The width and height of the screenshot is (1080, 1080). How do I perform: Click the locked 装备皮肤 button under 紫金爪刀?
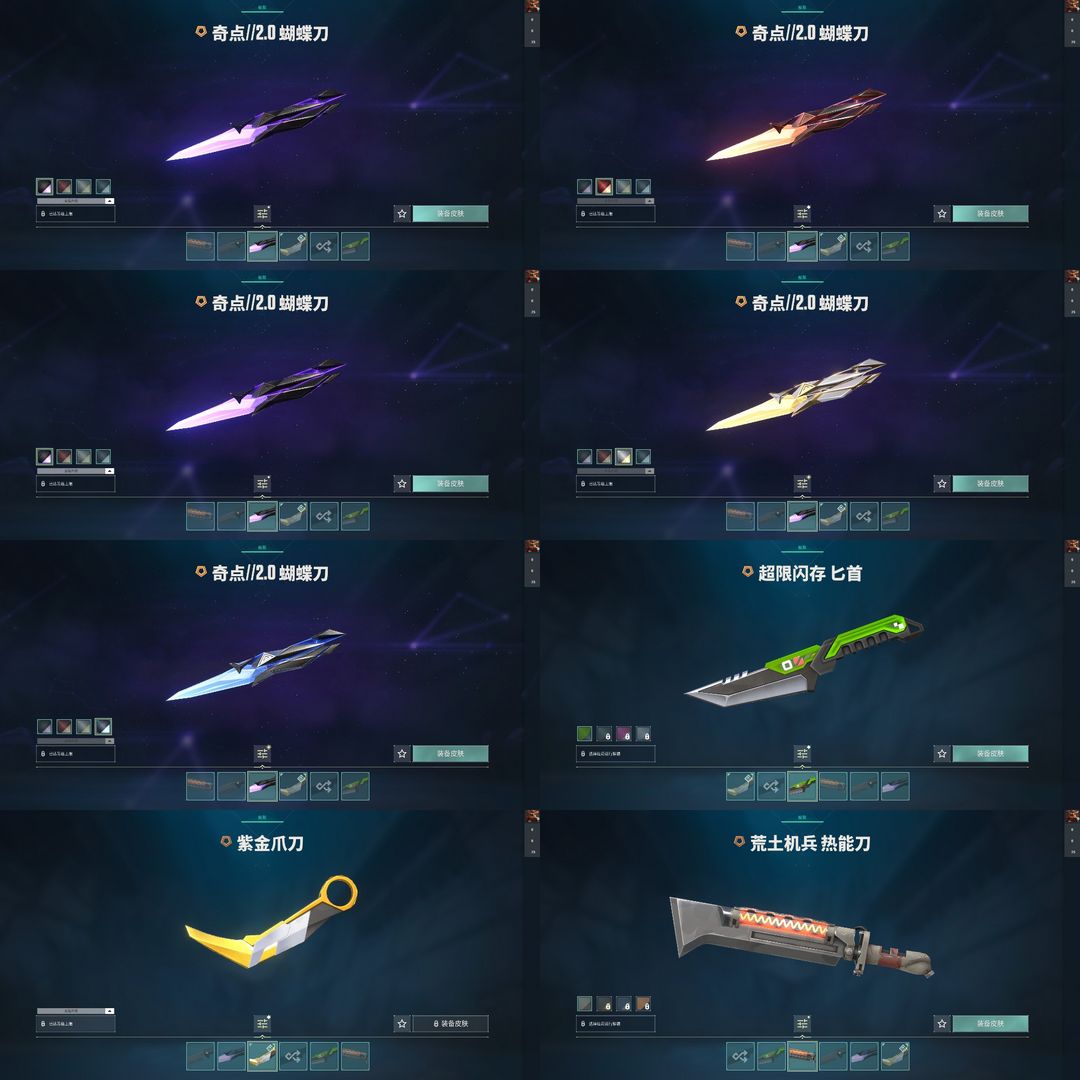(450, 1024)
